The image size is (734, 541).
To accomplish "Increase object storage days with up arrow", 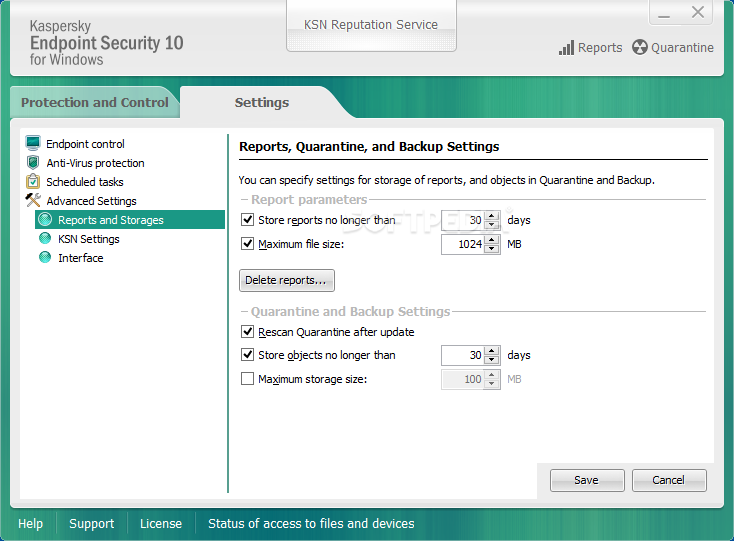I will [491, 351].
